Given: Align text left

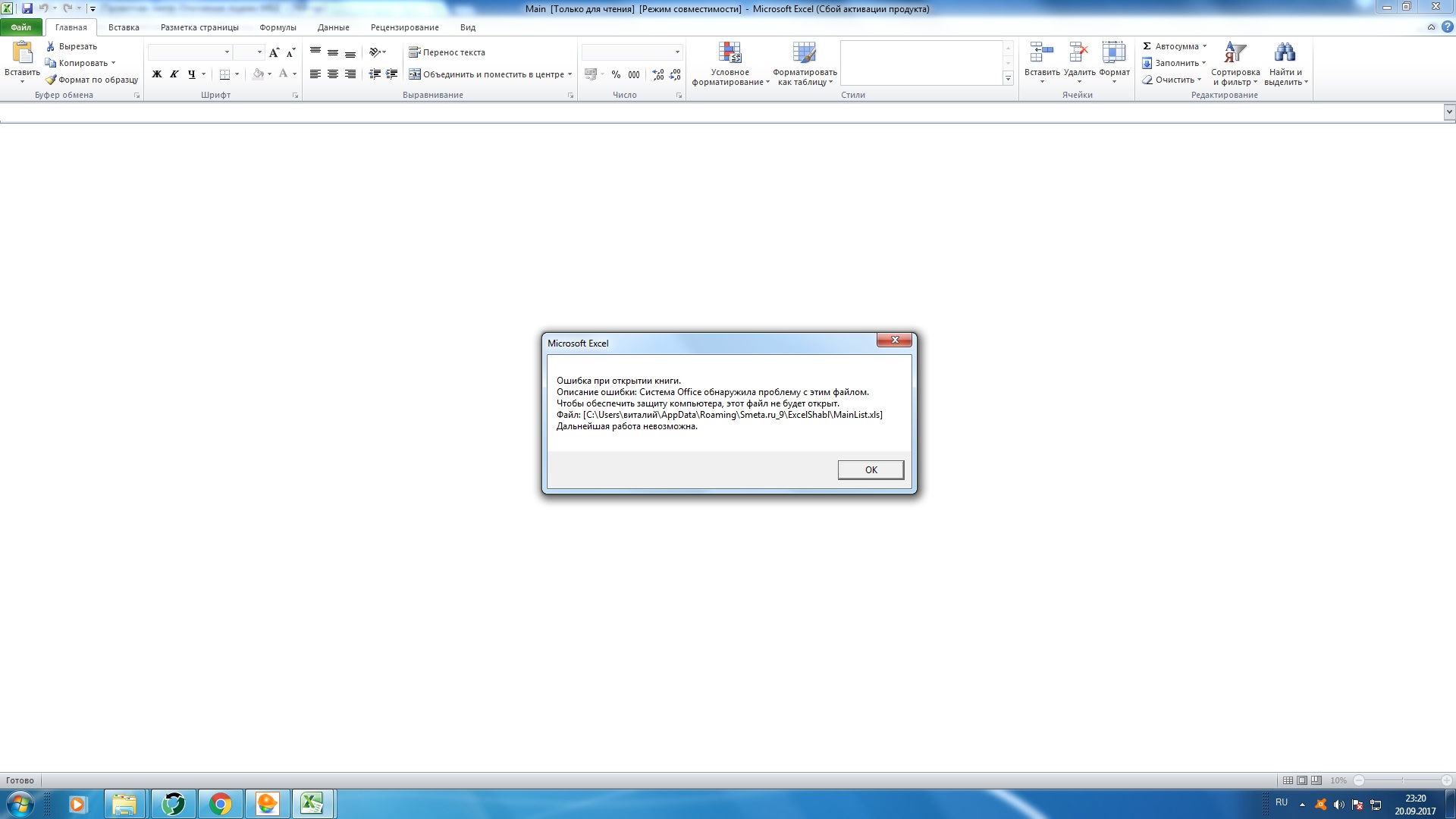Looking at the screenshot, I should (x=315, y=74).
